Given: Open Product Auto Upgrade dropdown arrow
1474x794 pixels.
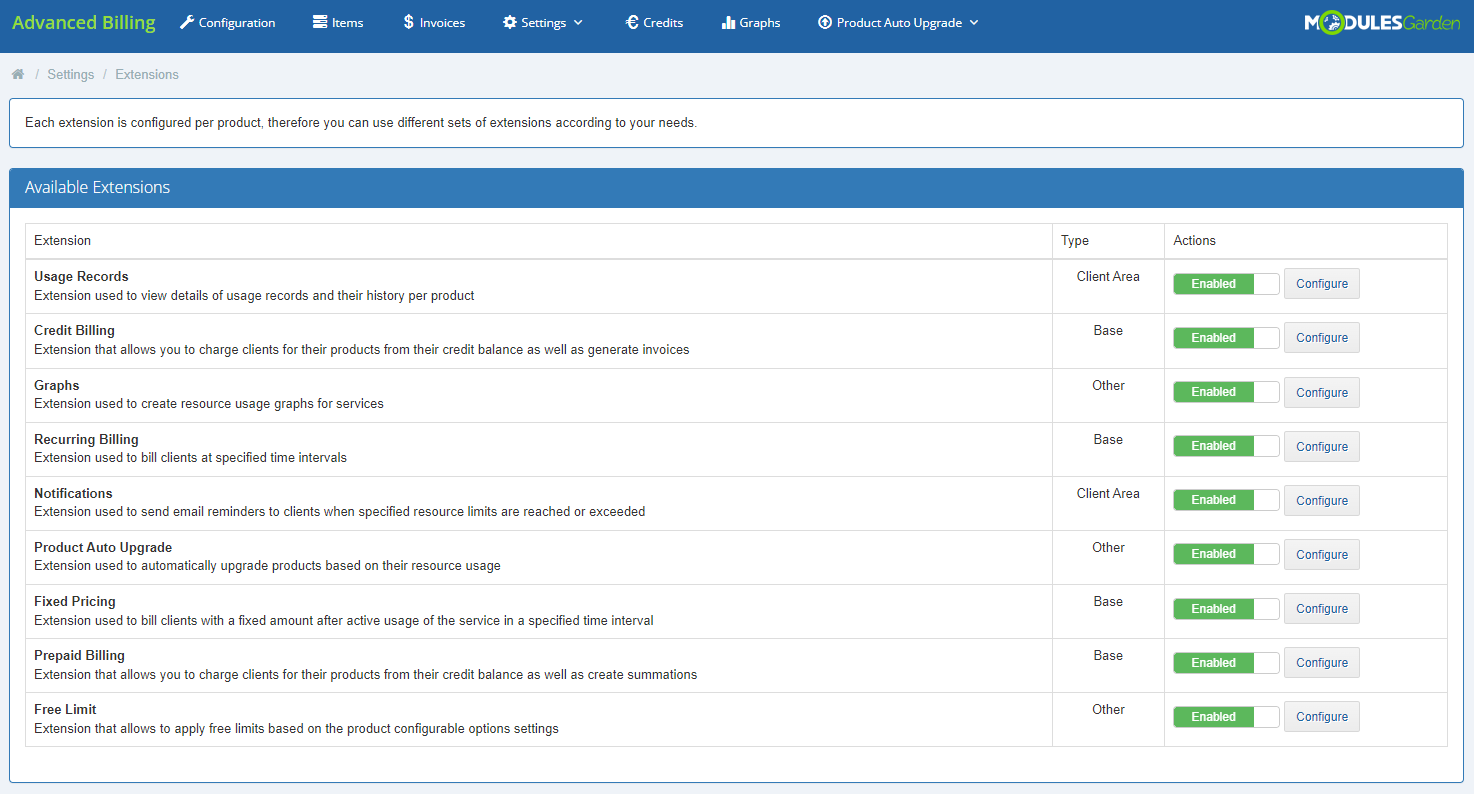Looking at the screenshot, I should point(974,22).
